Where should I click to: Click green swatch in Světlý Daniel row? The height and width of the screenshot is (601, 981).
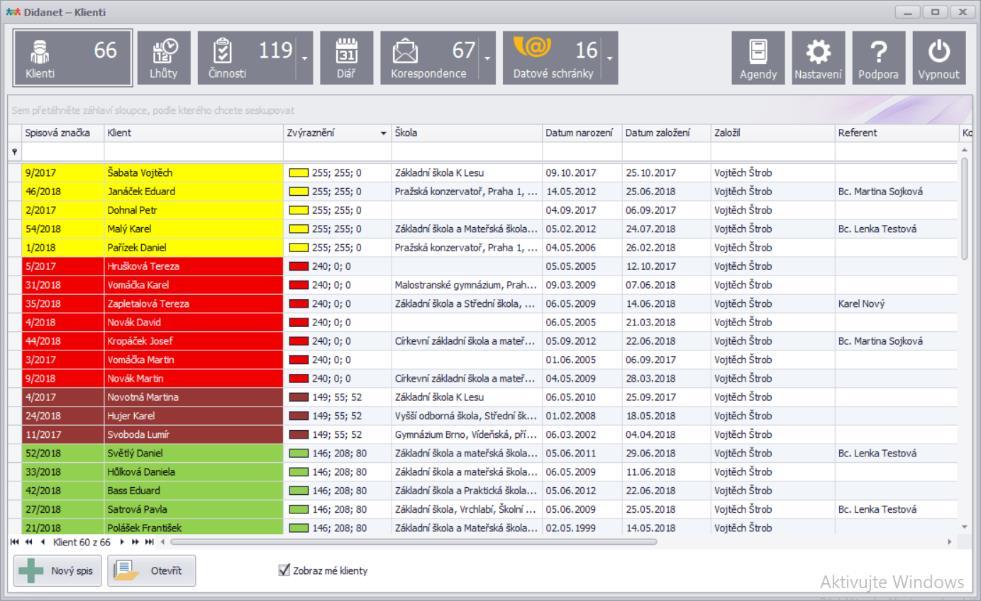pos(298,453)
